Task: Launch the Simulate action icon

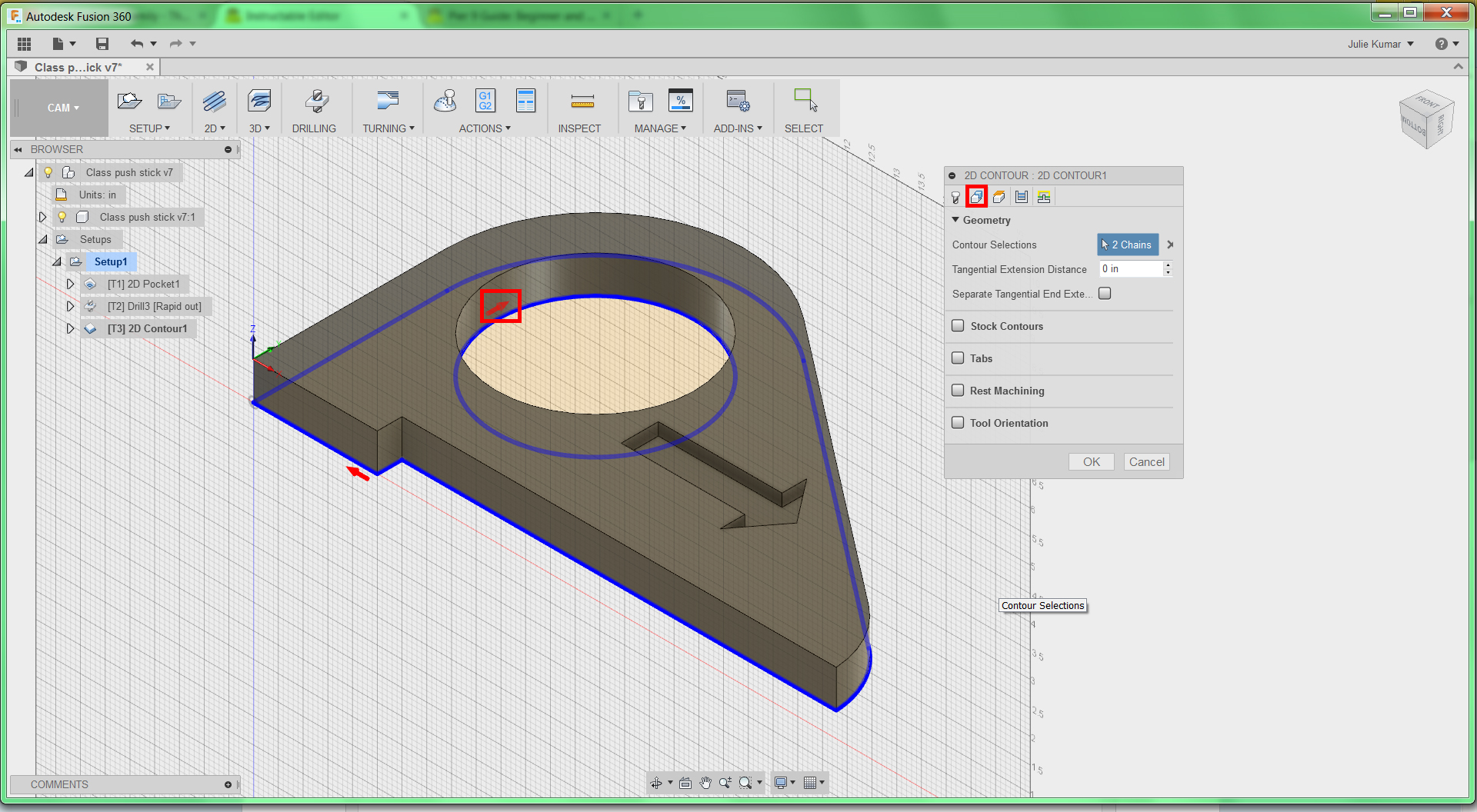Action: point(445,101)
